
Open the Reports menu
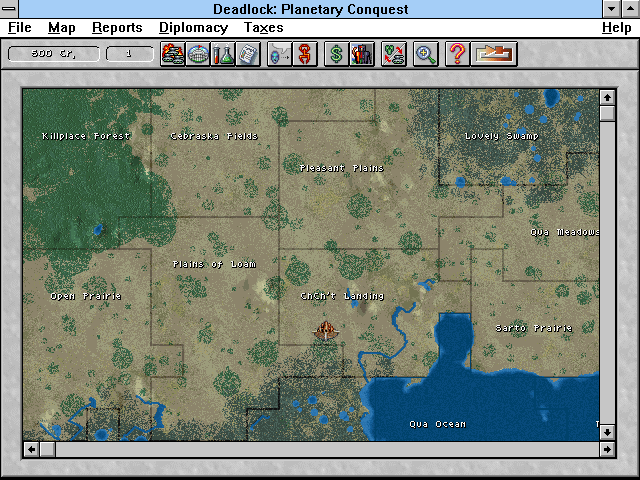117,28
